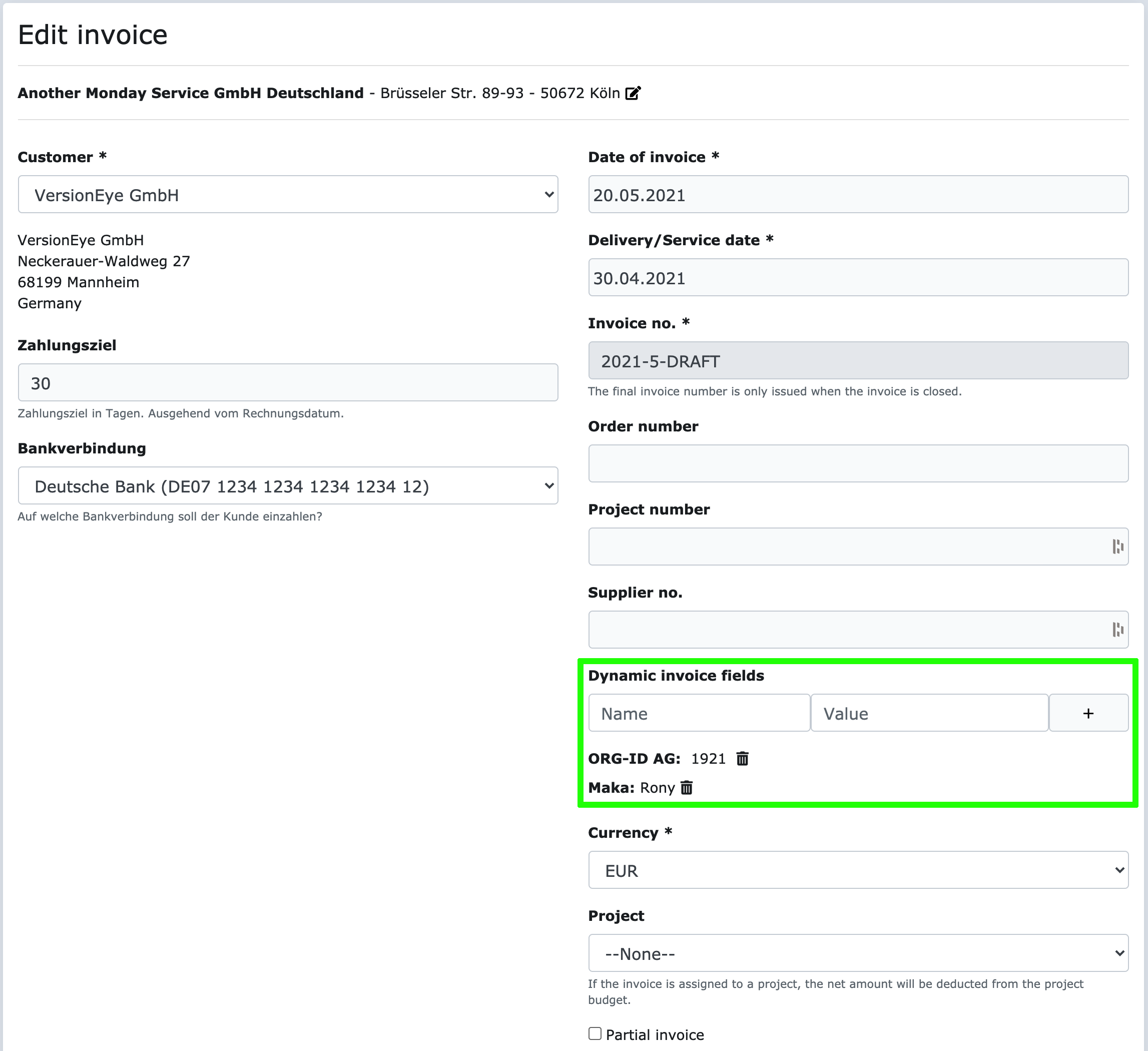1148x1051 pixels.
Task: Select the Value input under Dynamic invoice fields
Action: pos(929,713)
